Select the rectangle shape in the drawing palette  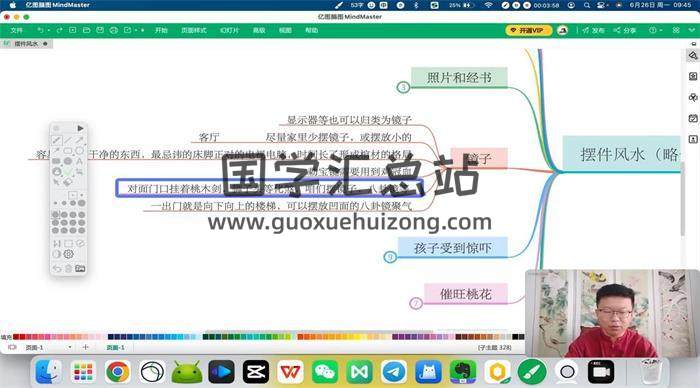68,151
